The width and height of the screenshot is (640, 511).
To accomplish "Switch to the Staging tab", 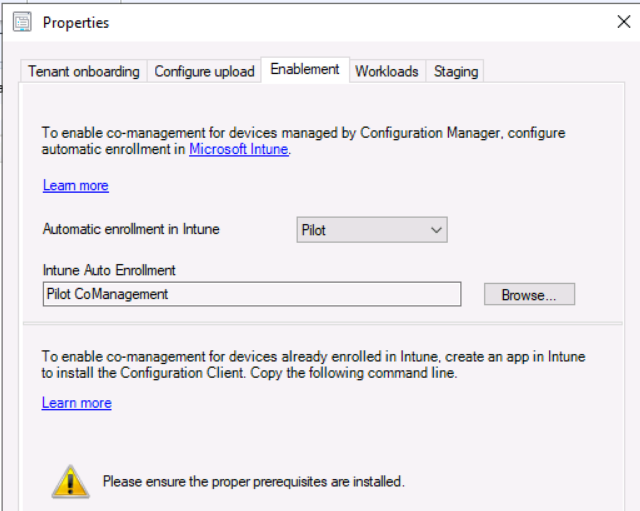I will tap(456, 71).
